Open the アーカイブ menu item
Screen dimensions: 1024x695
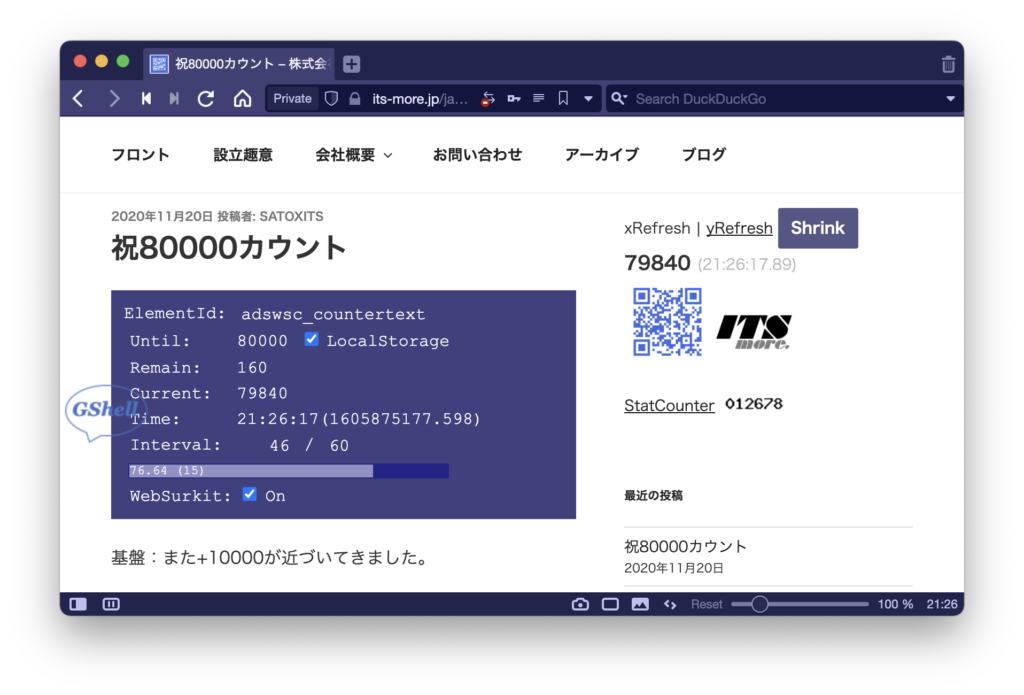(601, 155)
